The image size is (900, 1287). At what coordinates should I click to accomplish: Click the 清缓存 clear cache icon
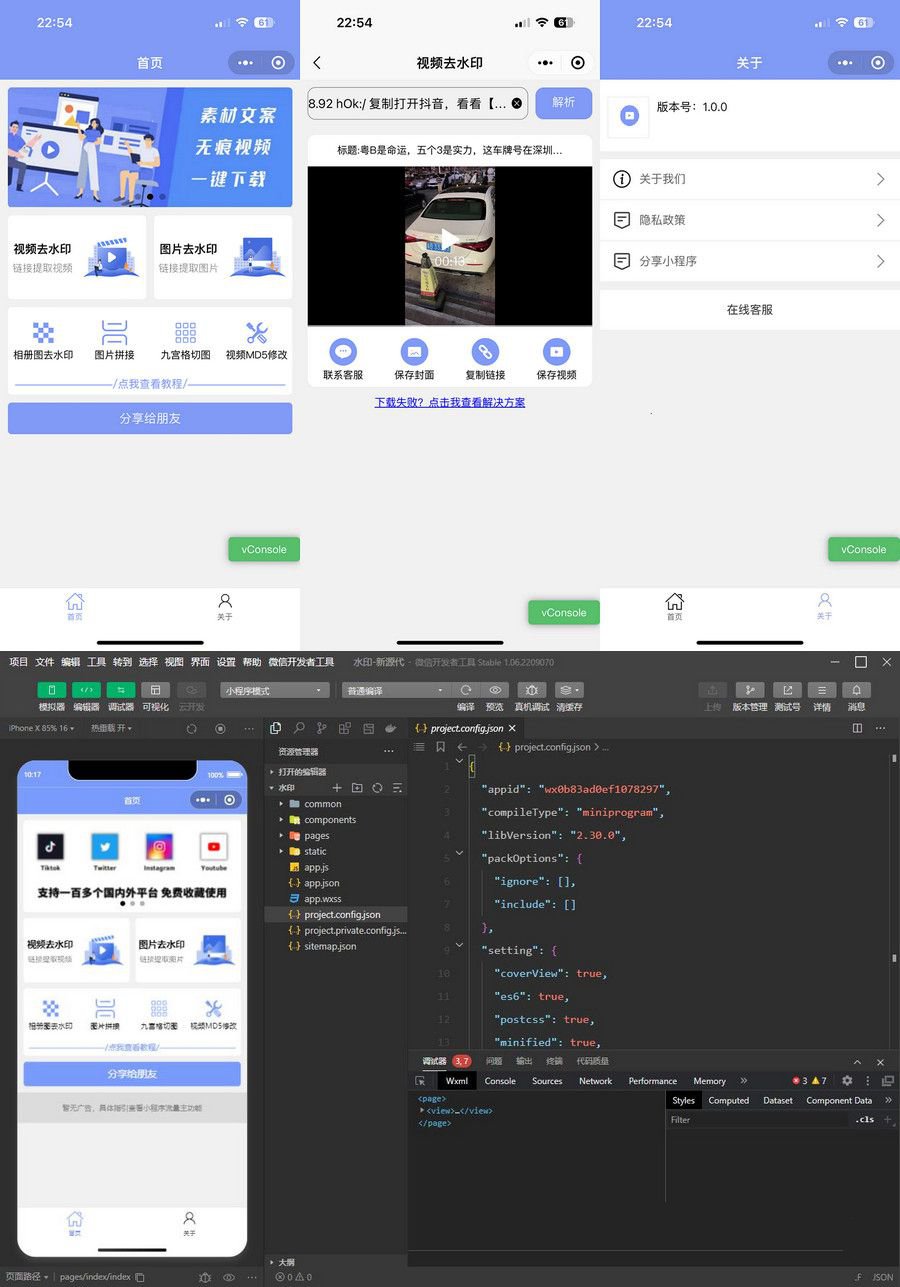point(568,690)
